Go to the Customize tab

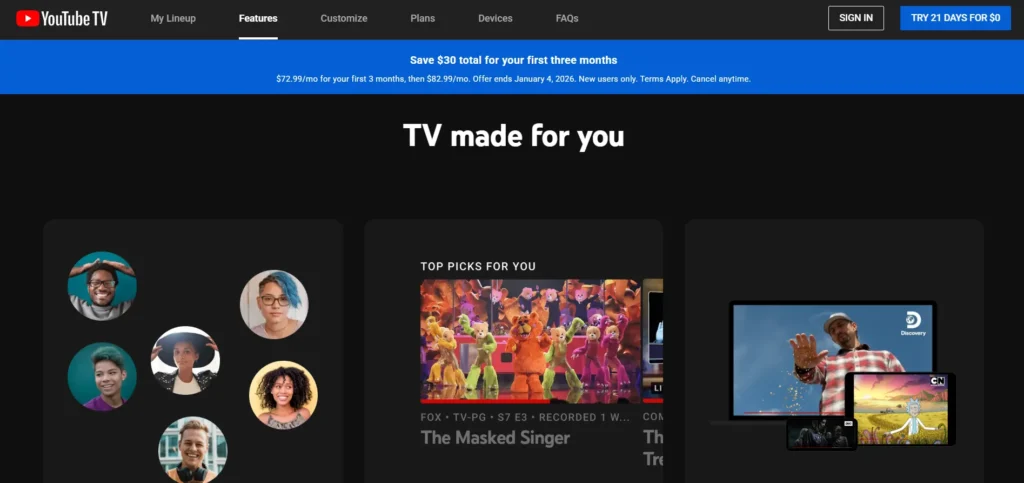click(x=344, y=18)
